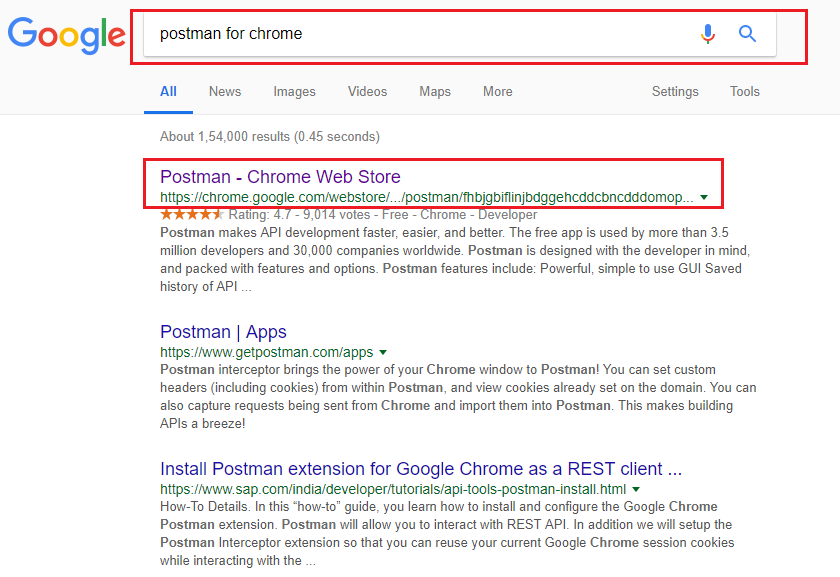Image resolution: width=840 pixels, height=577 pixels.
Task: Click snippet starting 'How-To Details. In this'
Action: tap(447, 534)
